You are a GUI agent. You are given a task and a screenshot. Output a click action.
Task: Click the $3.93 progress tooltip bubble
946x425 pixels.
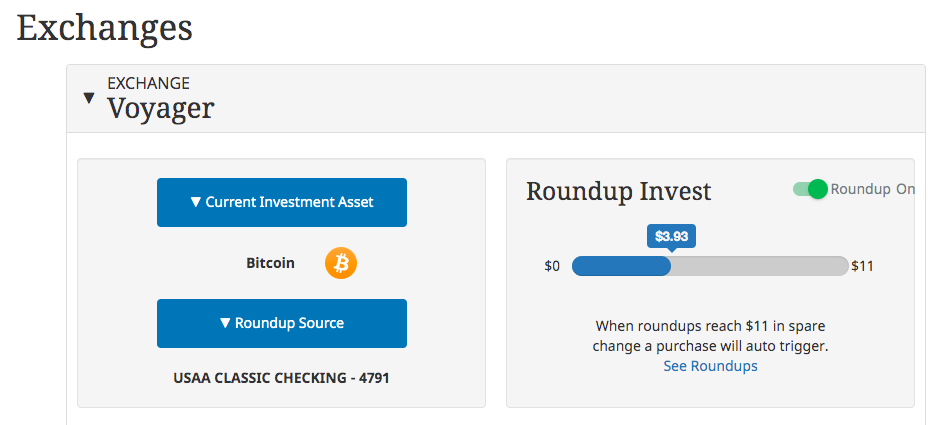click(671, 235)
